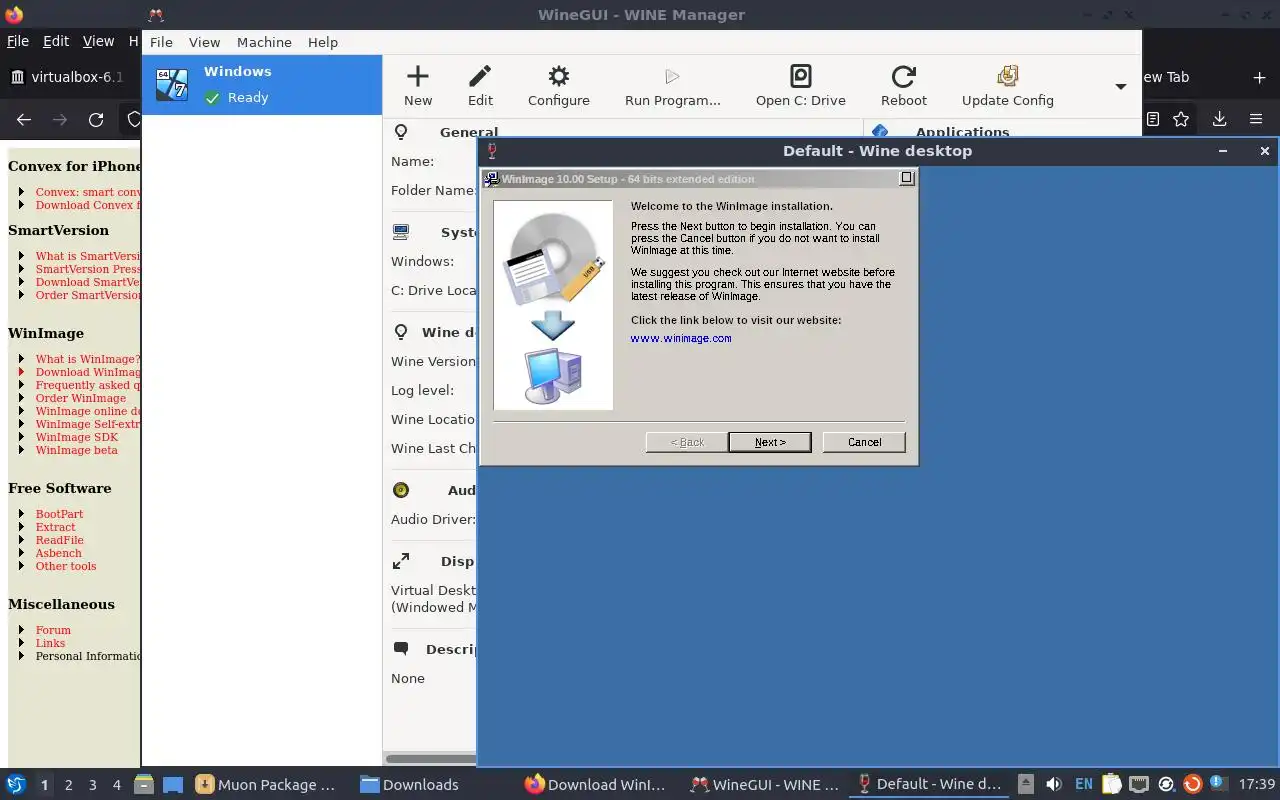Select the Windows machine entry in sidebar
Image resolution: width=1280 pixels, height=800 pixels.
pyautogui.click(x=262, y=85)
